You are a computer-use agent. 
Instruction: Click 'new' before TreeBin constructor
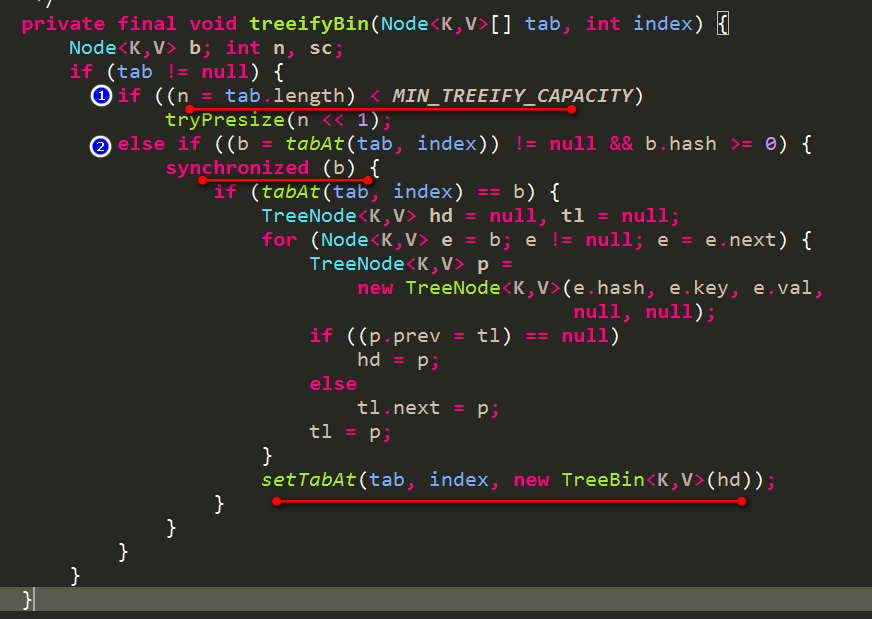click(x=531, y=479)
